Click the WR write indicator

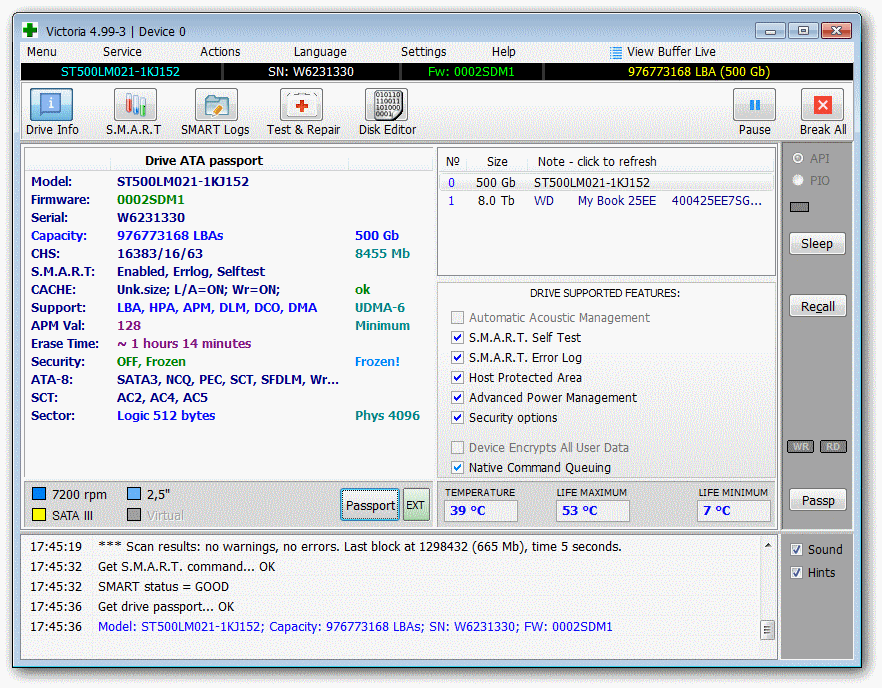(x=800, y=447)
